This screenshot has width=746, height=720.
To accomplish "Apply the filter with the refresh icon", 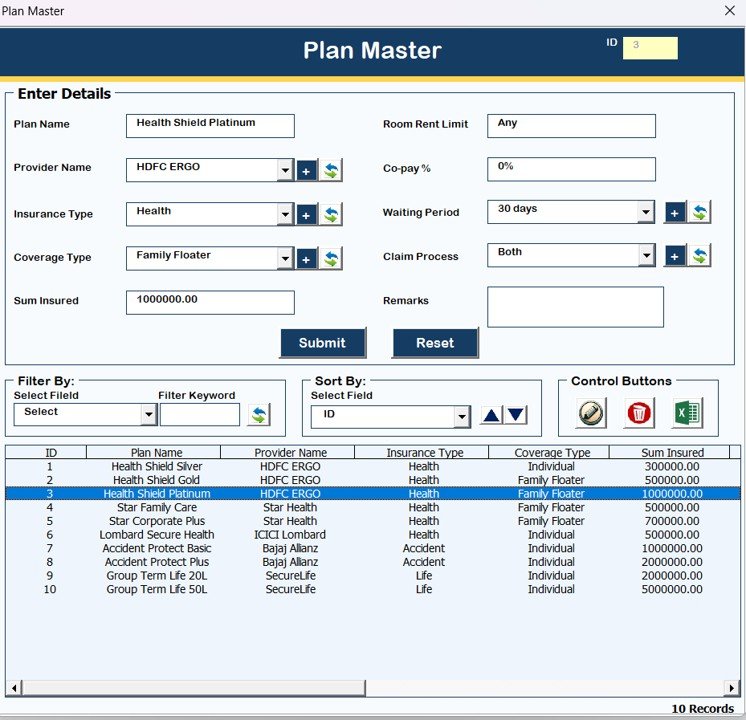I will (x=259, y=415).
